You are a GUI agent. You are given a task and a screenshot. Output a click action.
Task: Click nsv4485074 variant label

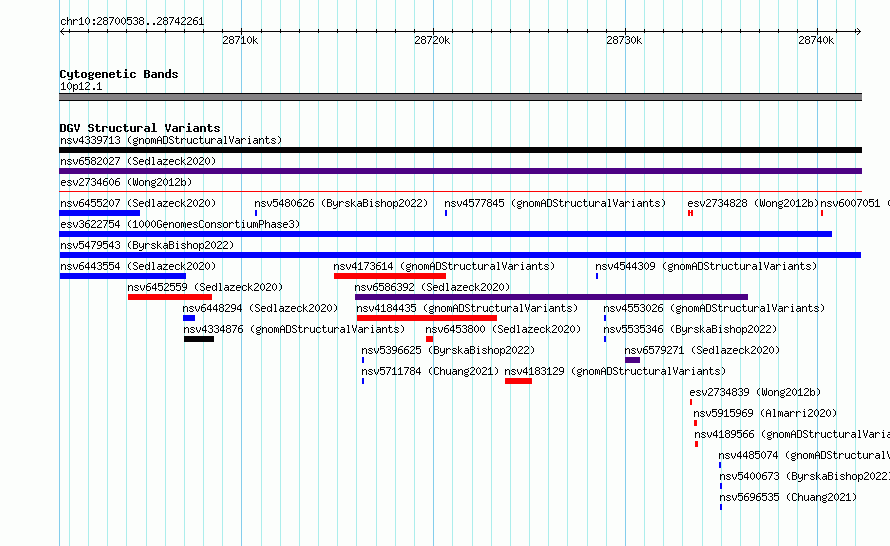pos(804,455)
